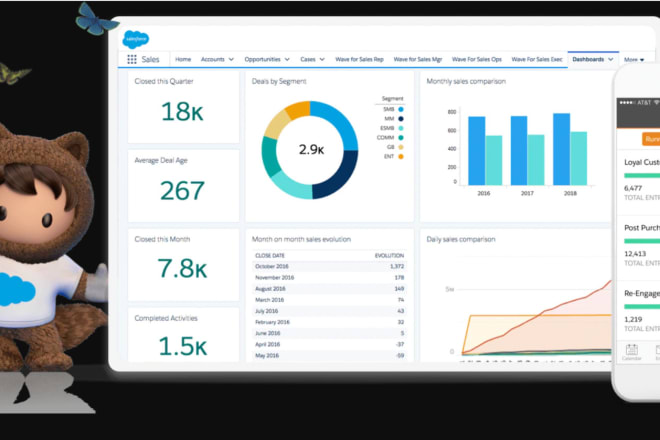Tap the 1,219 total entries value
Viewport: 660px width, 440px height.
click(633, 319)
